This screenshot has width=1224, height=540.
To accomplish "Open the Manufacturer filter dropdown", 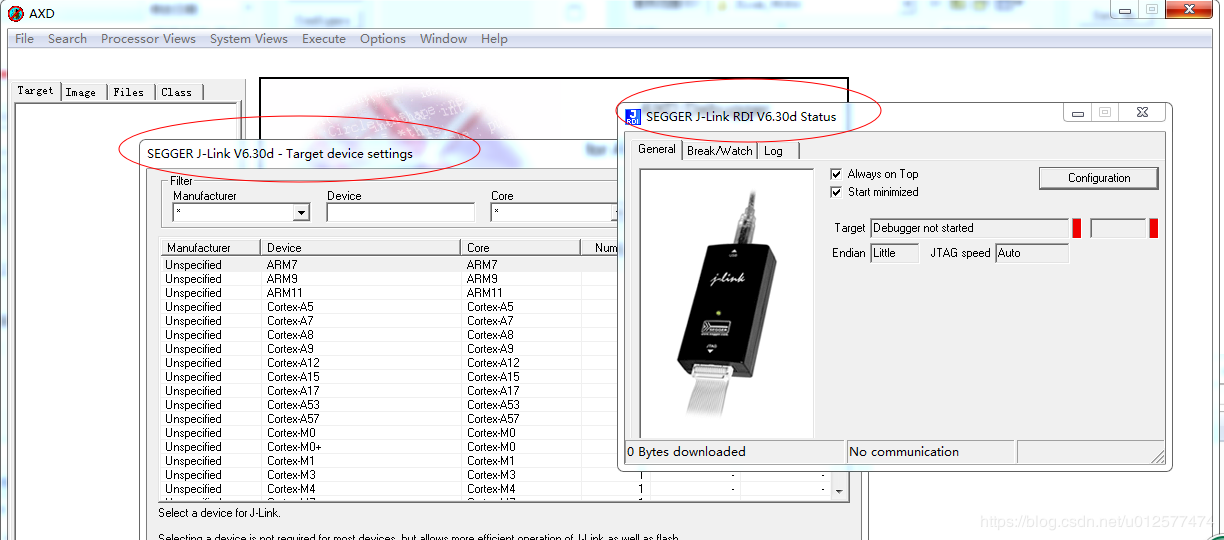I will (x=301, y=213).
